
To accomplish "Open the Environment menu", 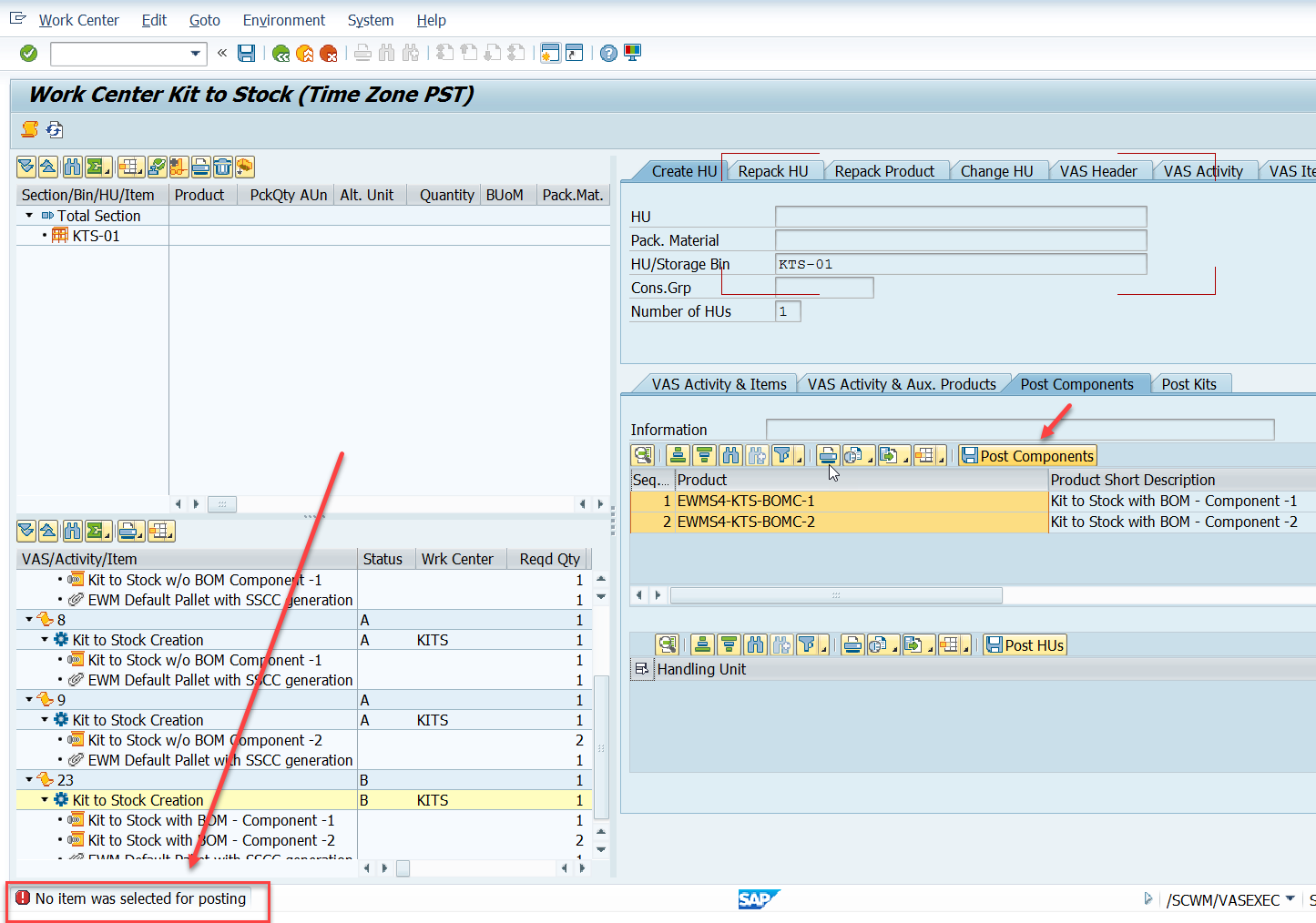I will click(284, 20).
